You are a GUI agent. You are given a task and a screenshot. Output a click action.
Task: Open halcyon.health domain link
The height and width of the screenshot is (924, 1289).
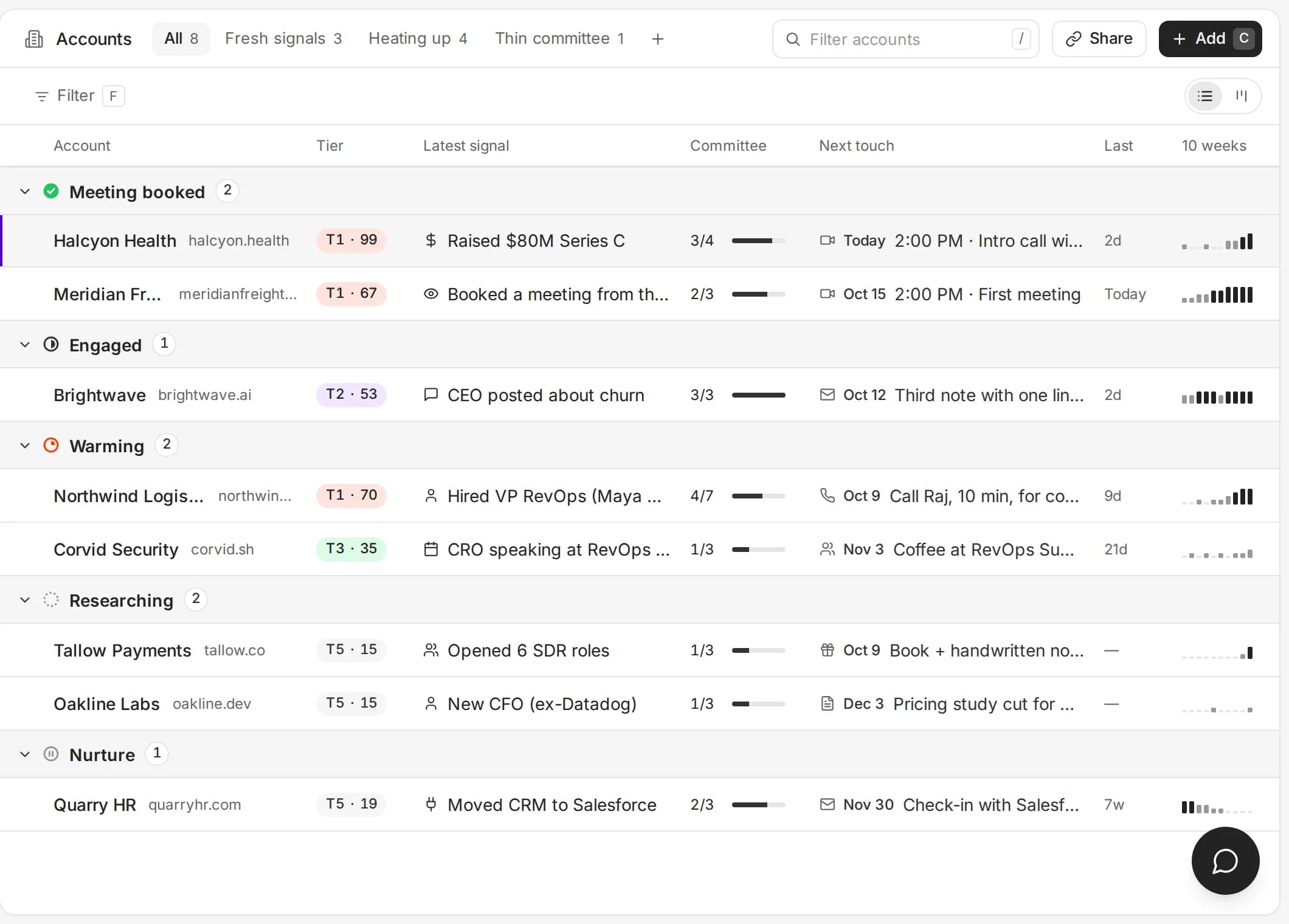(x=238, y=241)
